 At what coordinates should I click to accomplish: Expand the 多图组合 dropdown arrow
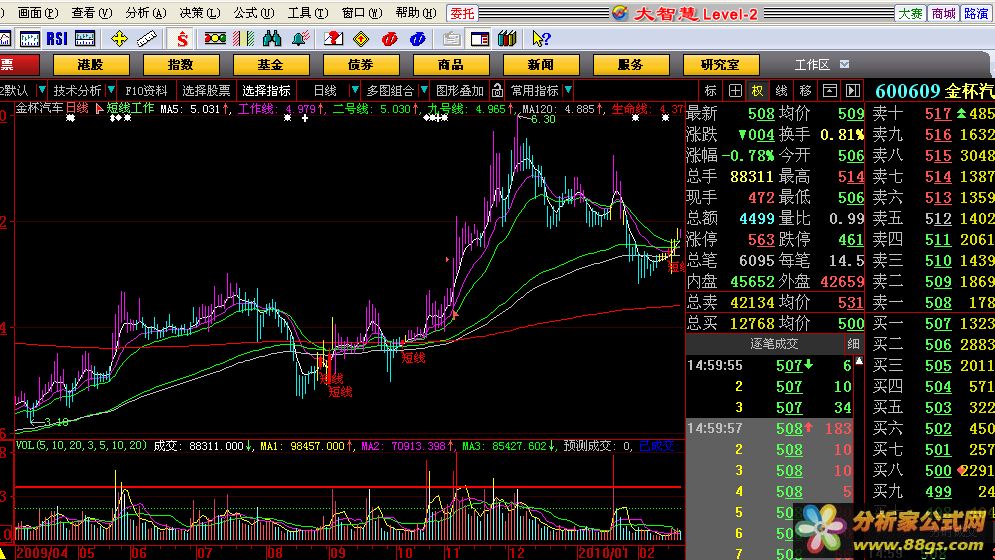pos(424,90)
